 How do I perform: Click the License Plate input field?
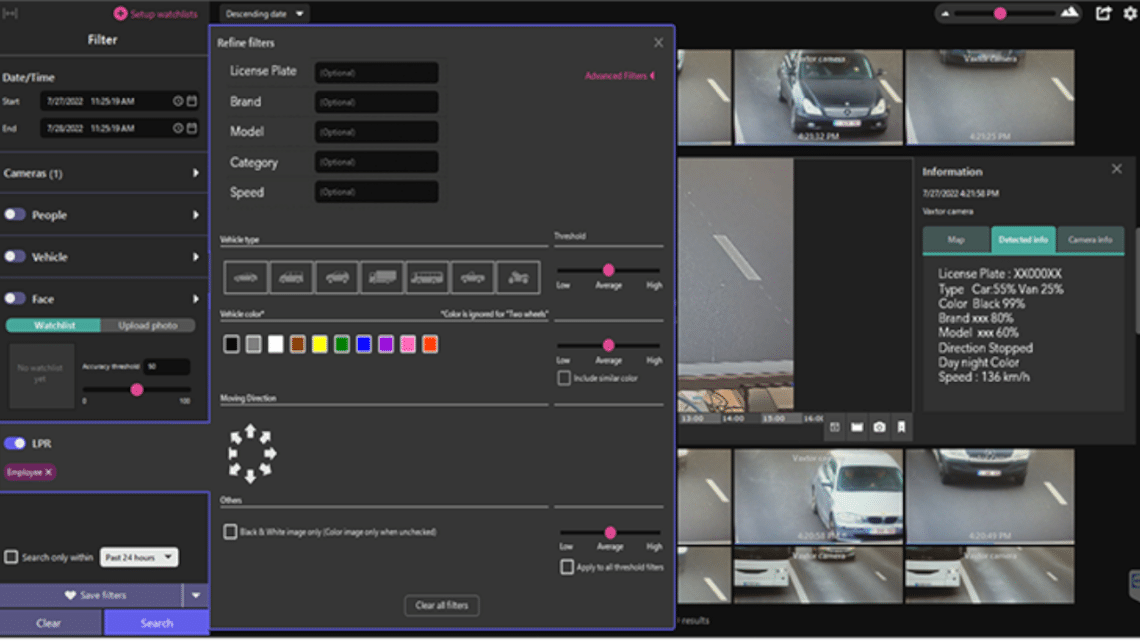(376, 72)
